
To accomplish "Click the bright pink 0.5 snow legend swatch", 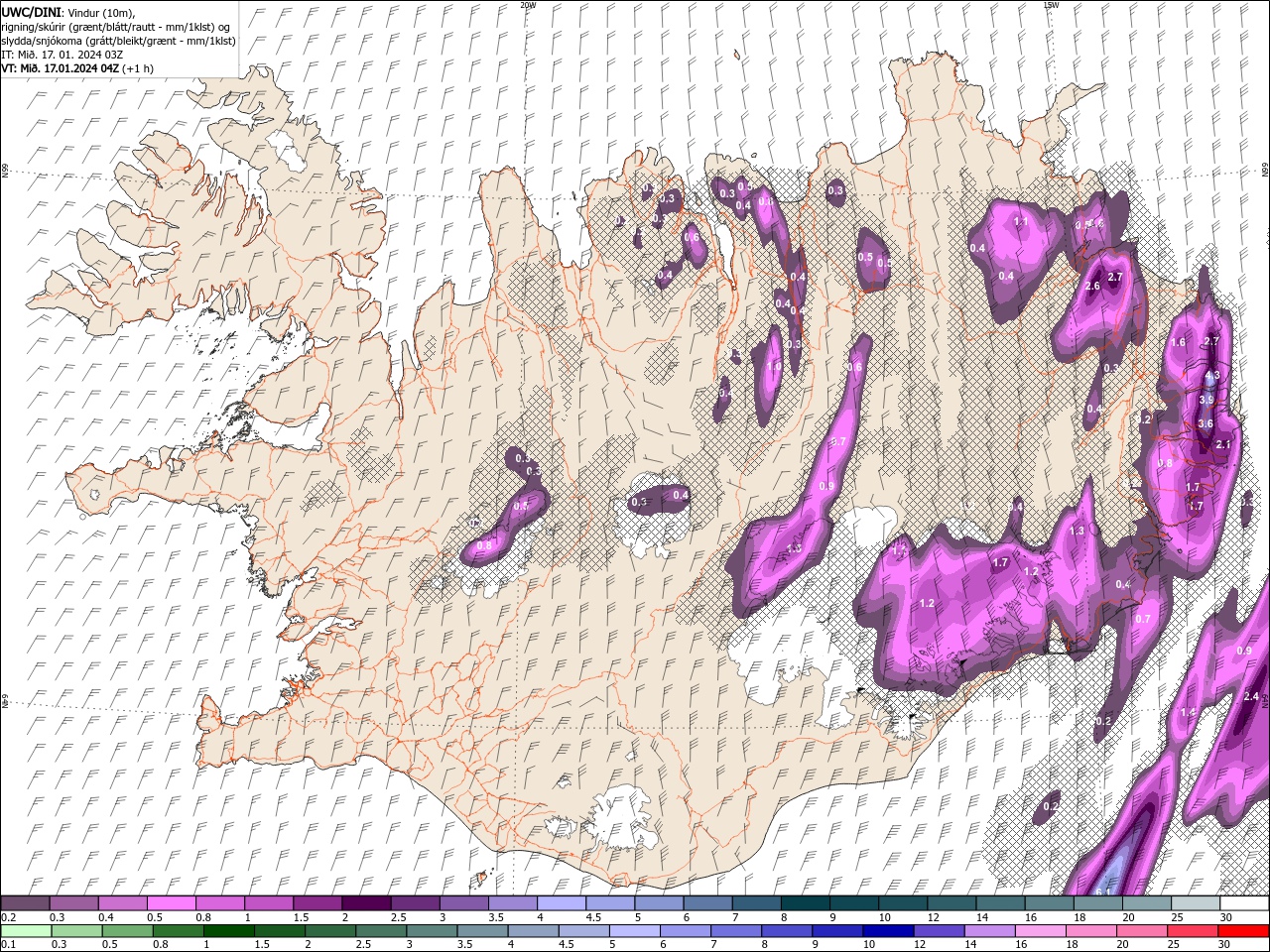I will coord(171,902).
